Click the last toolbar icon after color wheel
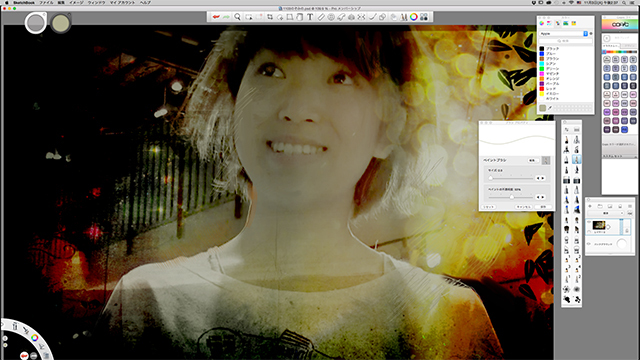640x360 pixels. pyautogui.click(x=424, y=17)
